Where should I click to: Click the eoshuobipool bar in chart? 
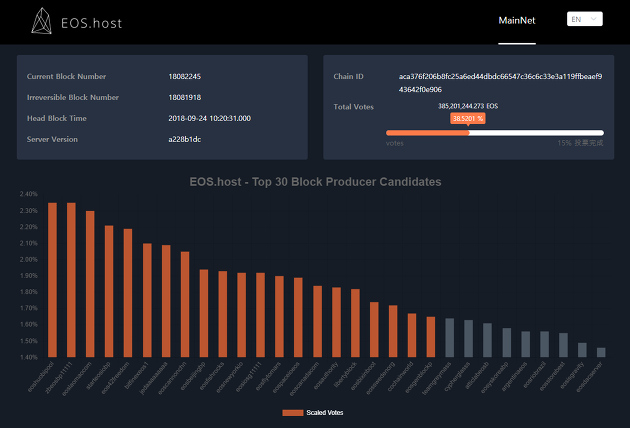pos(53,280)
